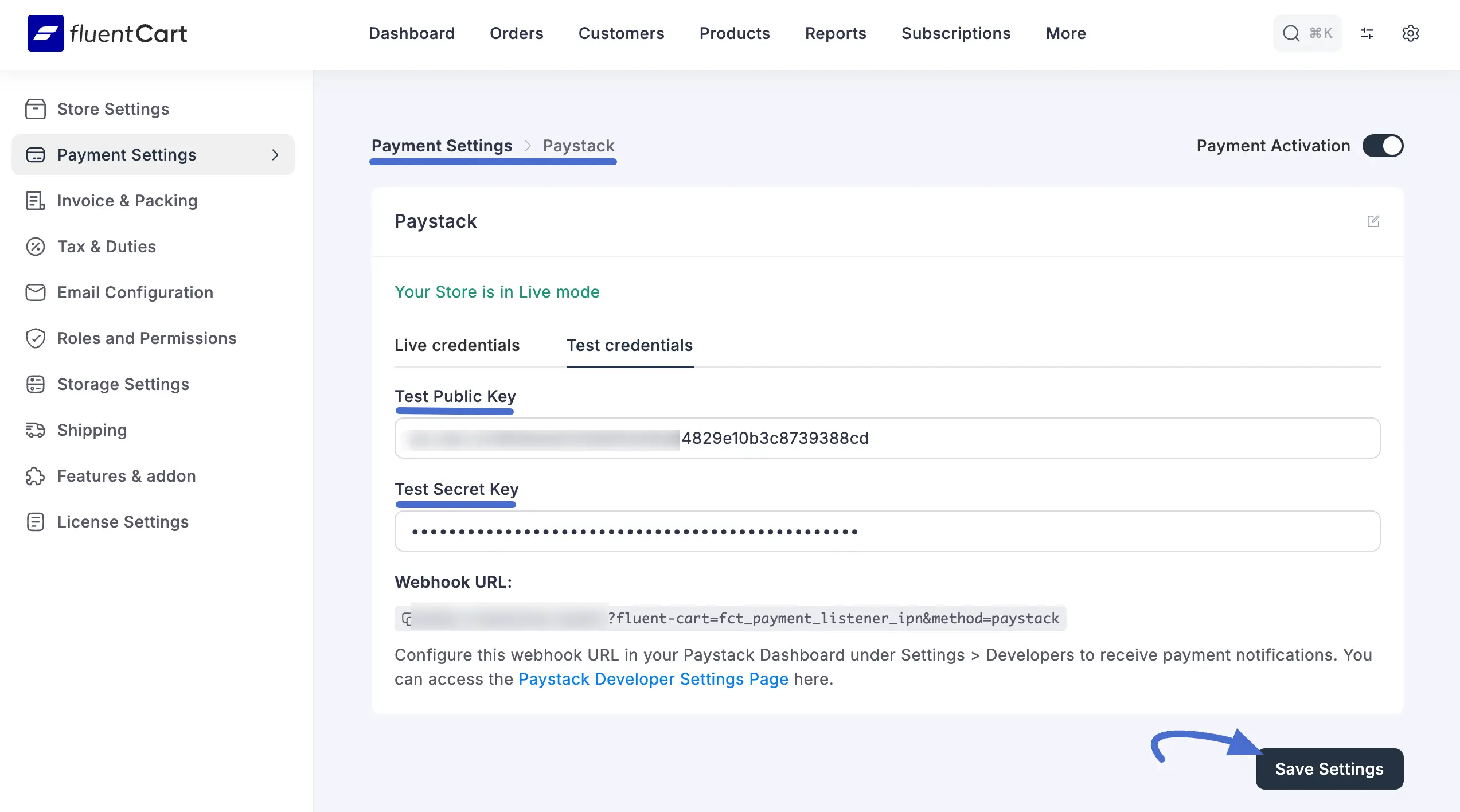Open the Store Settings icon in sidebar
This screenshot has height=812, width=1460.
[36, 108]
